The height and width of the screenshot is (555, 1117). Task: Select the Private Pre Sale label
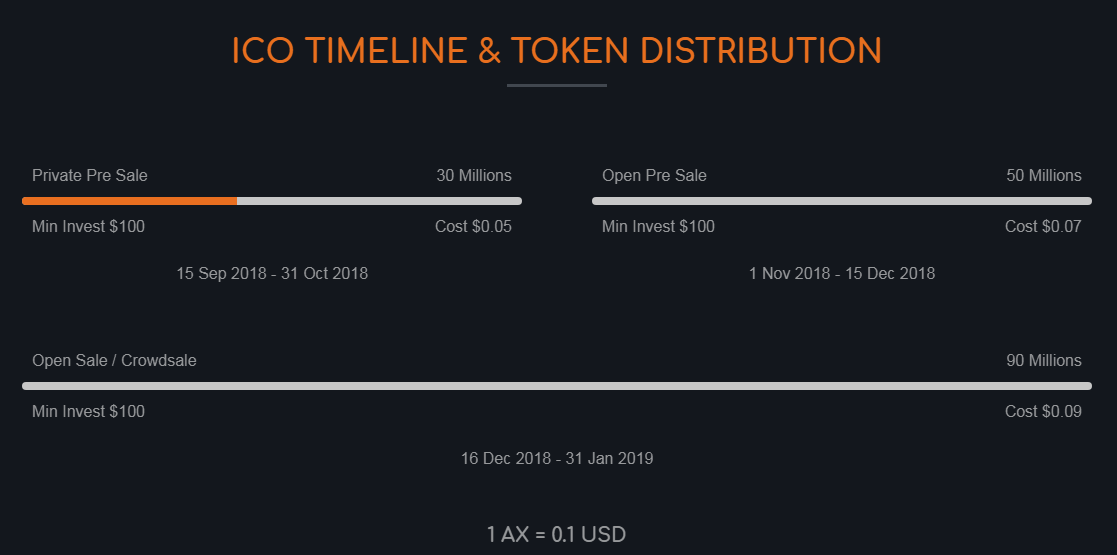[x=90, y=176]
